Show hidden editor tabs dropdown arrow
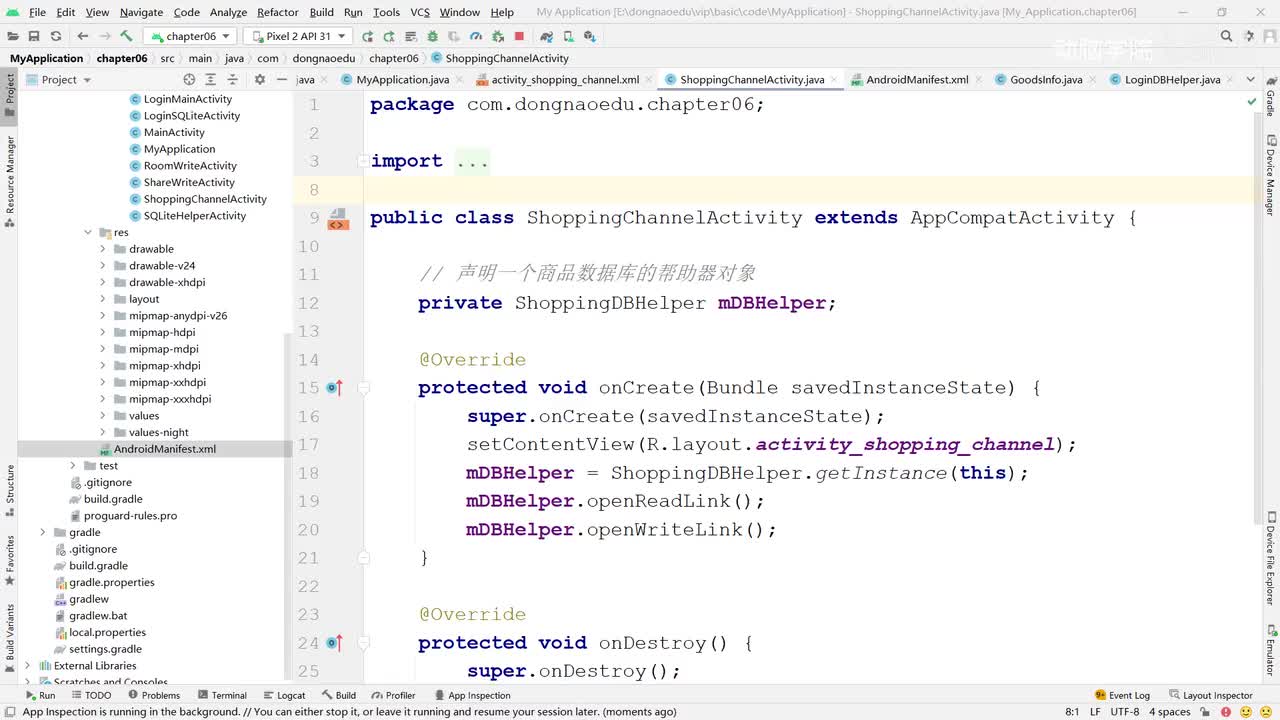The image size is (1280, 720). tap(1250, 79)
